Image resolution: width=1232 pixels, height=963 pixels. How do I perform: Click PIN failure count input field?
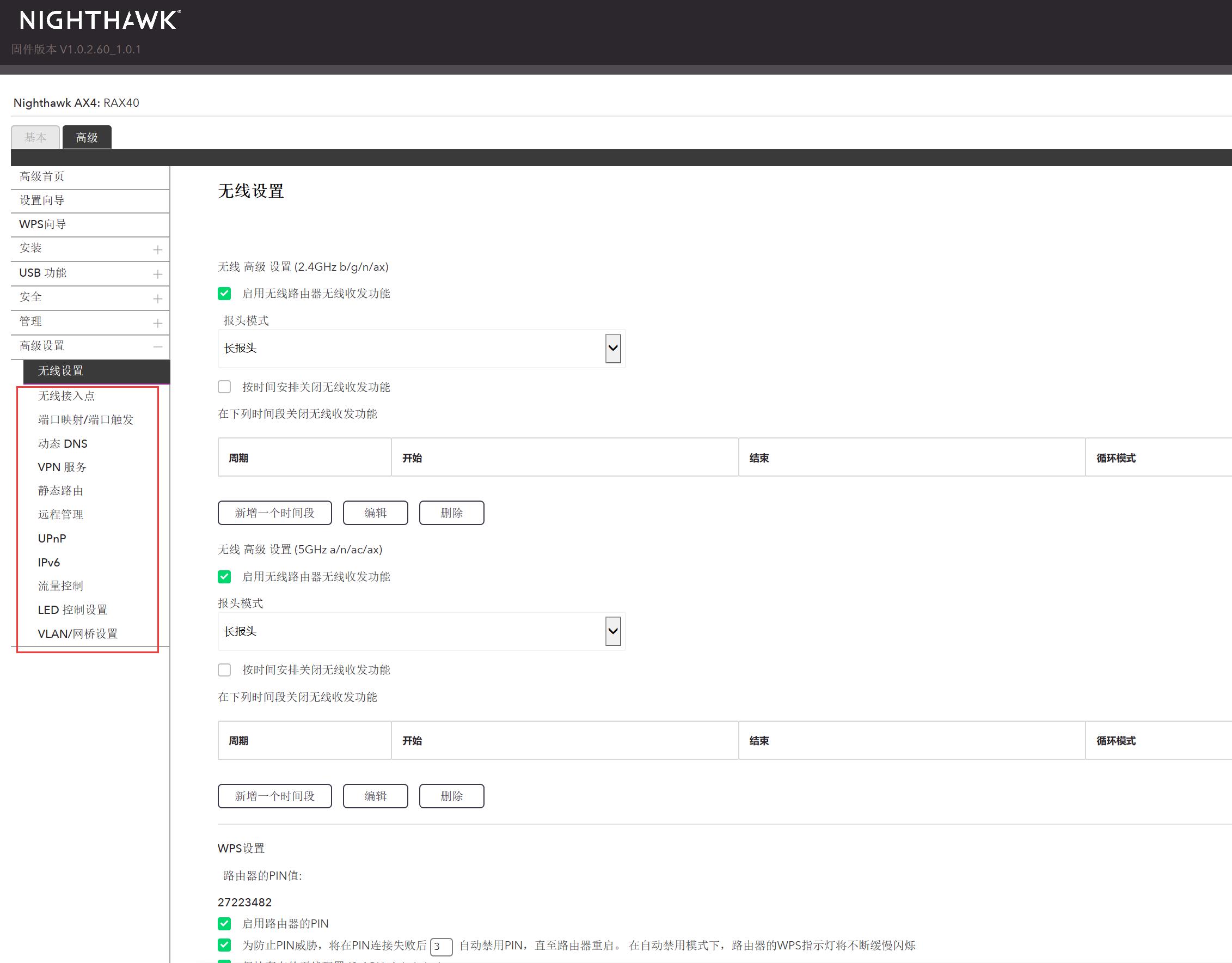pyautogui.click(x=441, y=947)
